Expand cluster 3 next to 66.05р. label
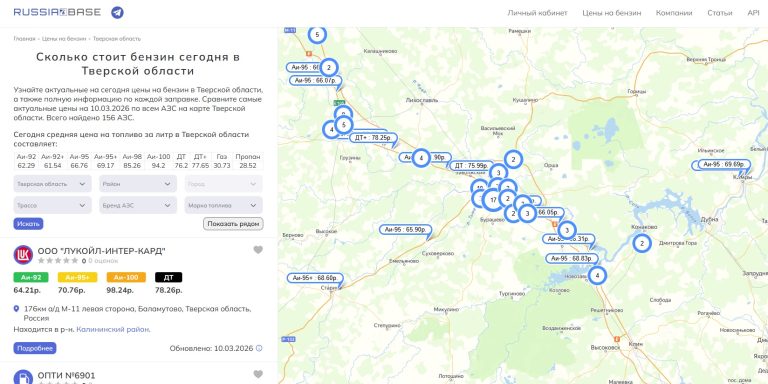The image size is (768, 384). [x=527, y=213]
